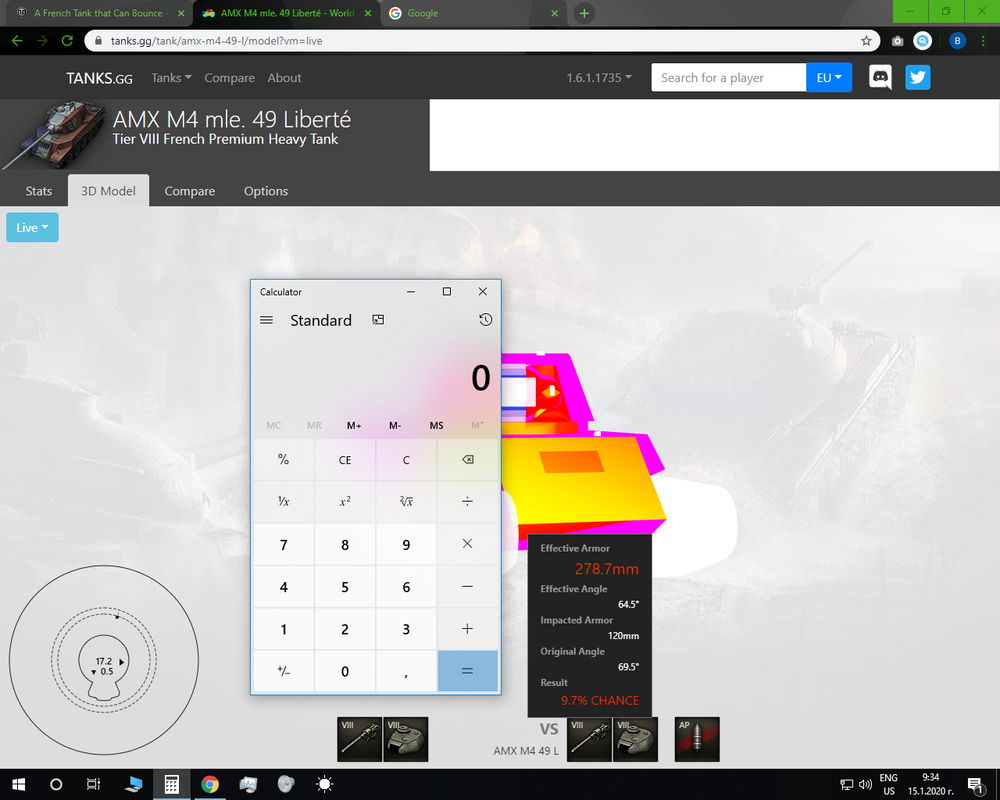Click the right arrow in the angle dial

pos(122,662)
